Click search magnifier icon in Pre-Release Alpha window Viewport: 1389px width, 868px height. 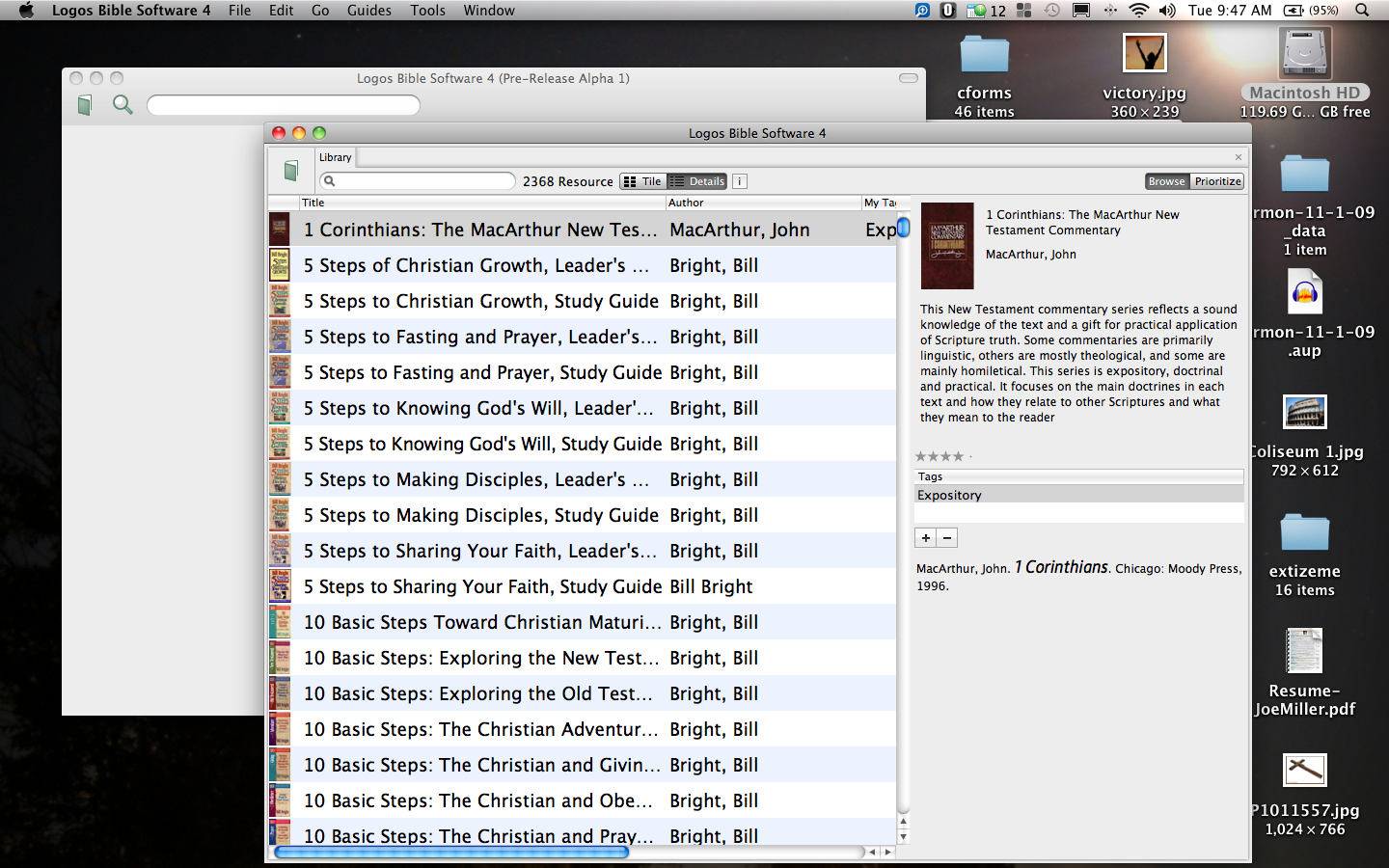(123, 104)
